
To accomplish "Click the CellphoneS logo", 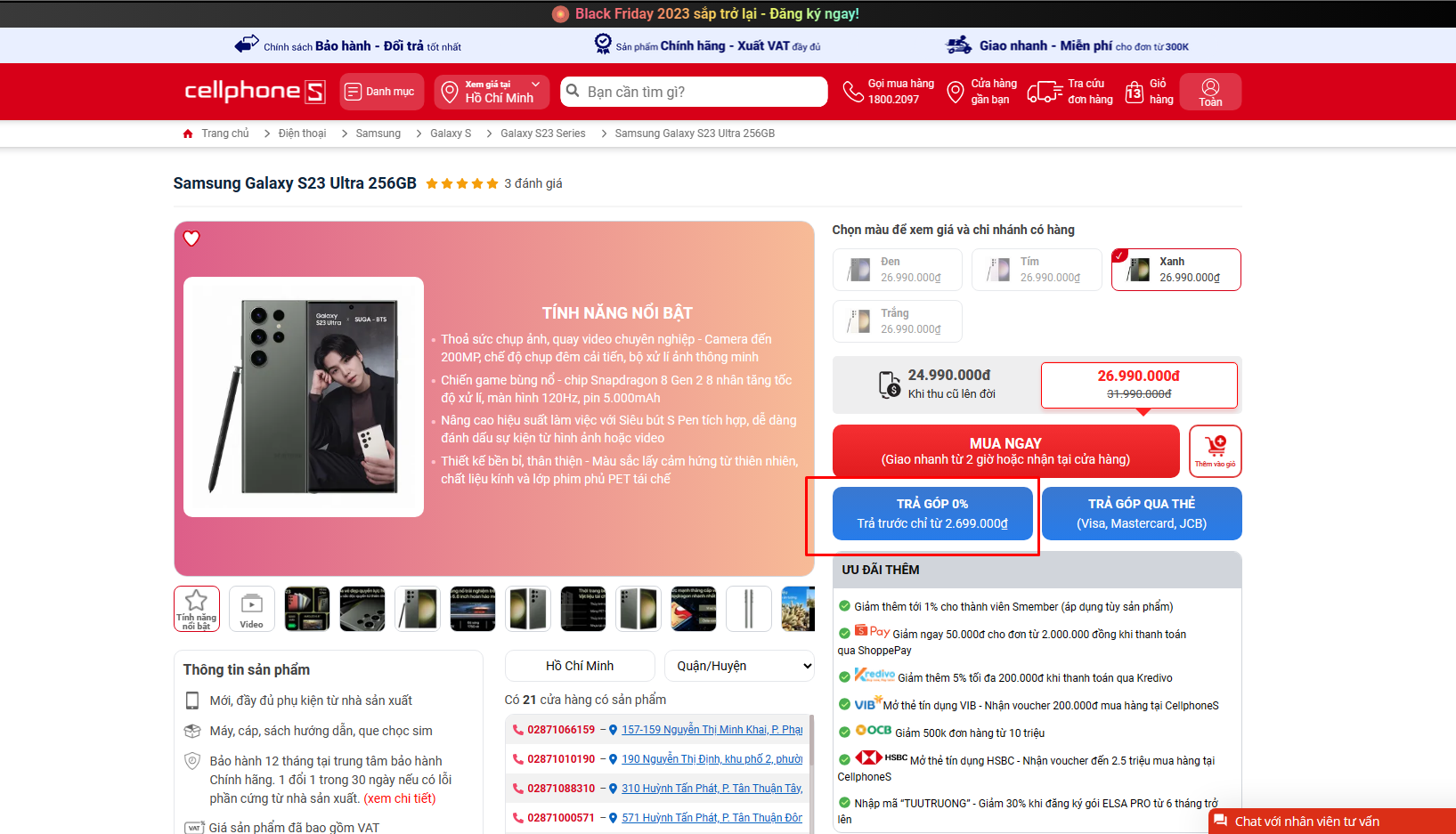I will coord(255,92).
